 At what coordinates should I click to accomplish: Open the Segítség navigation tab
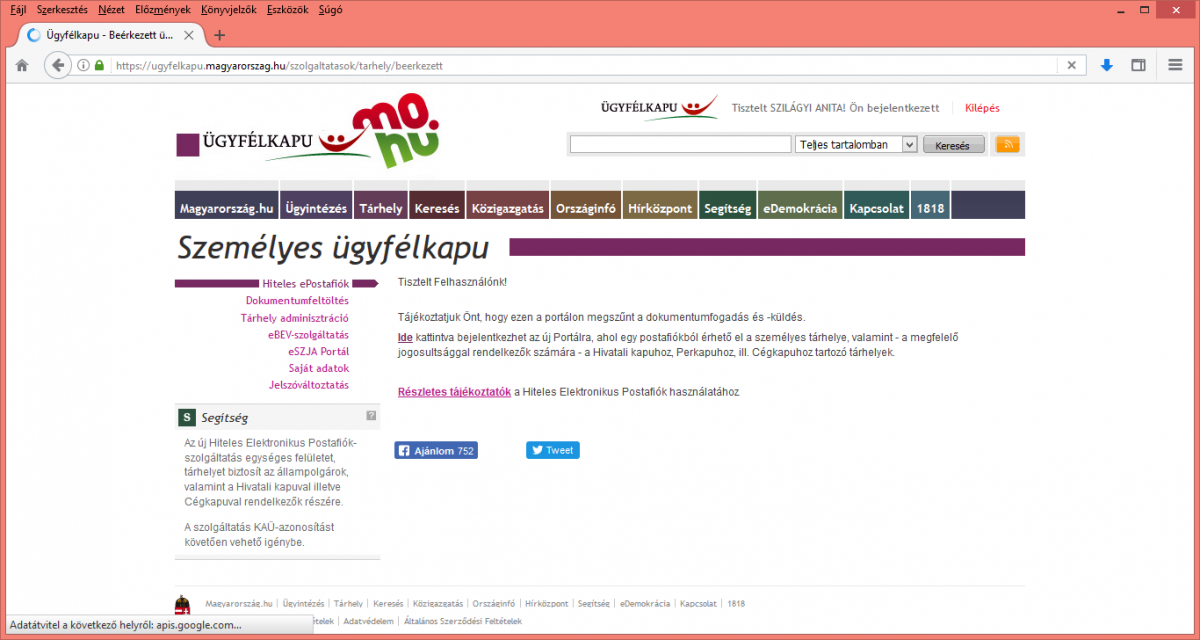pos(727,204)
